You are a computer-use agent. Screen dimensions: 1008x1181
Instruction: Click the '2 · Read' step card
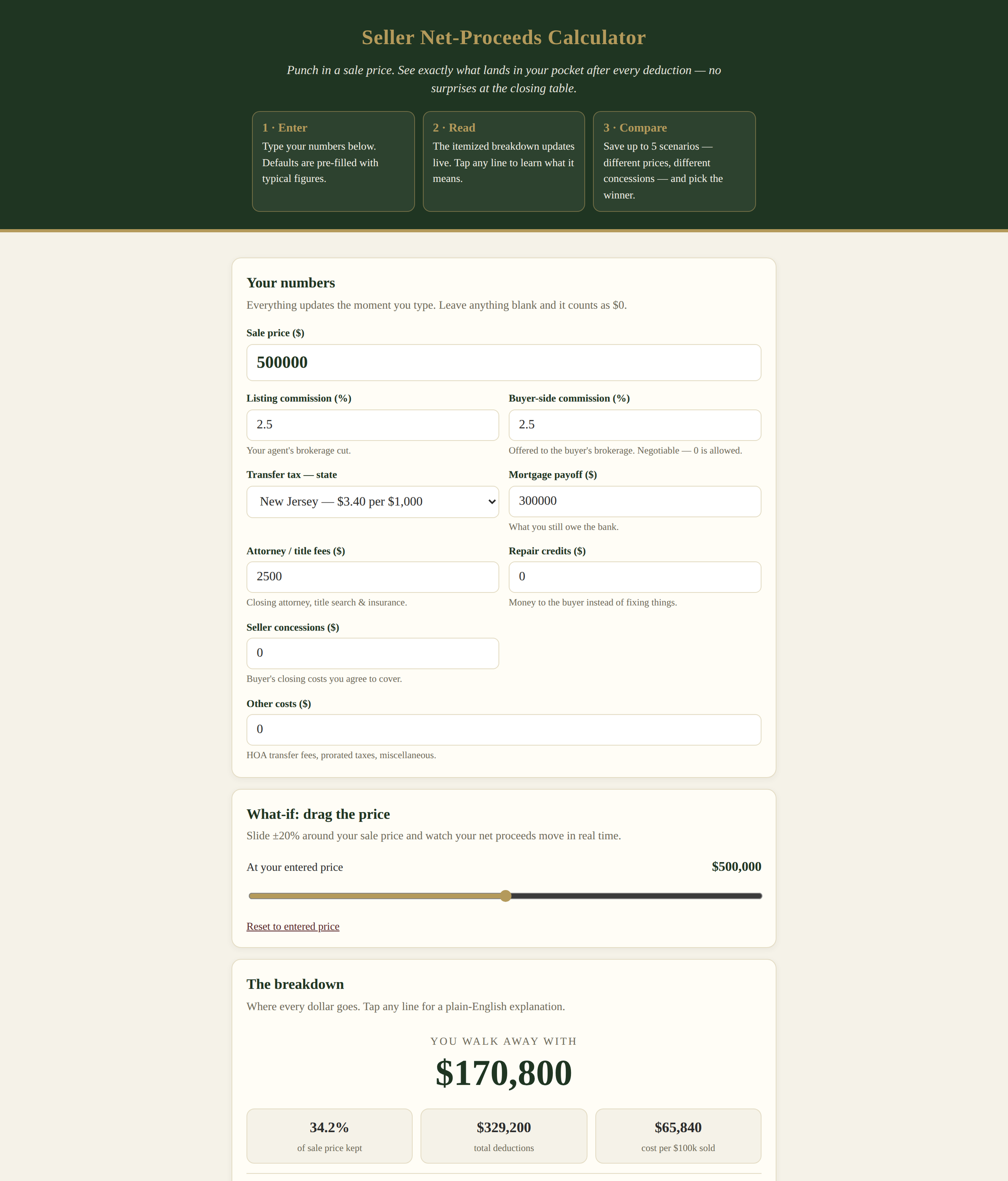click(x=504, y=161)
